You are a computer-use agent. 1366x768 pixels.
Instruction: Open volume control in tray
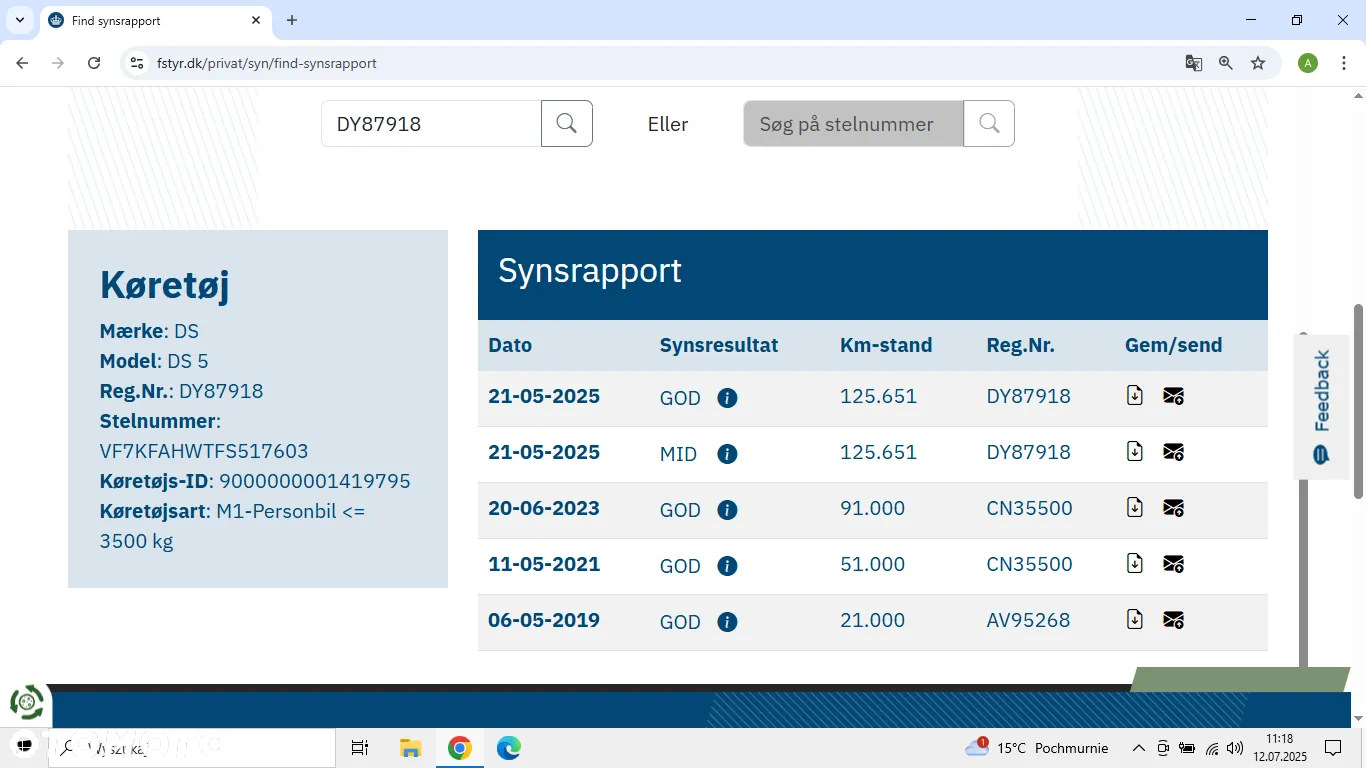click(x=1235, y=748)
